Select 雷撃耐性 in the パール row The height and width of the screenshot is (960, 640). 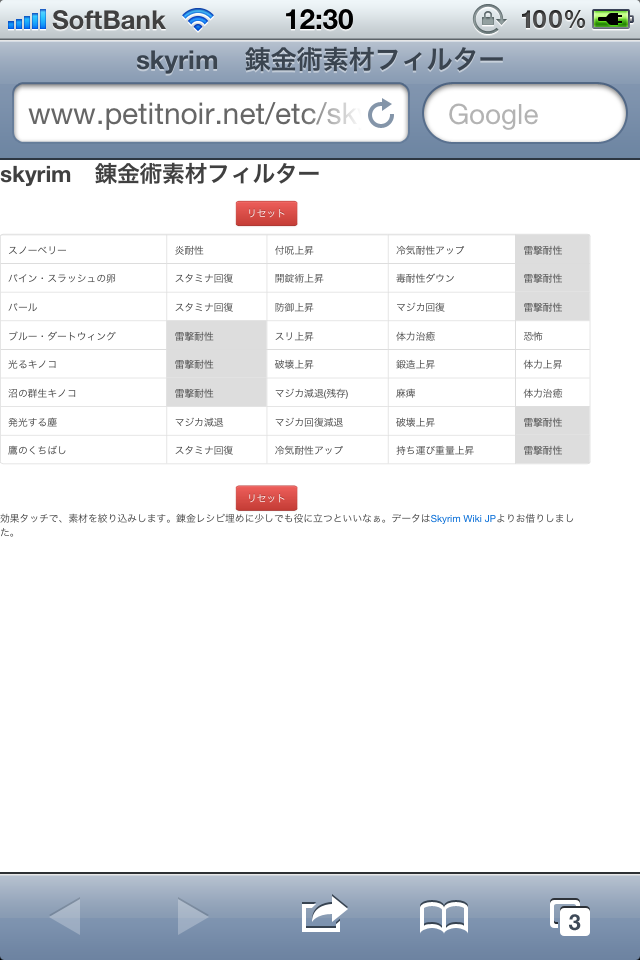[x=552, y=307]
